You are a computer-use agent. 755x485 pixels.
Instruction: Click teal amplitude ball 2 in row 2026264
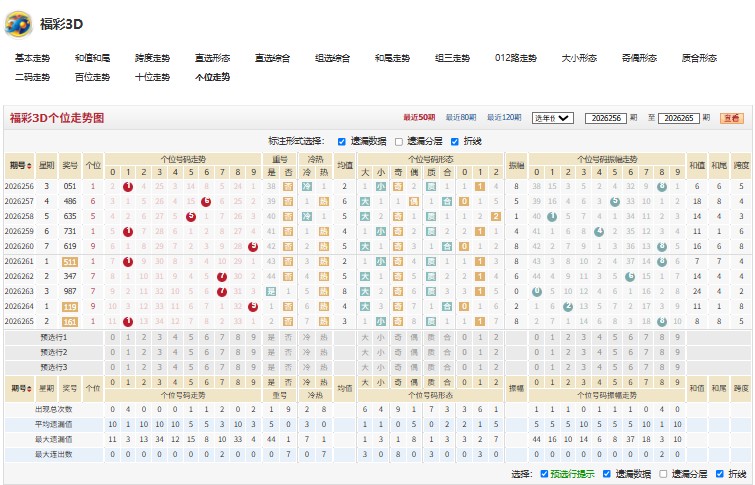coord(568,307)
